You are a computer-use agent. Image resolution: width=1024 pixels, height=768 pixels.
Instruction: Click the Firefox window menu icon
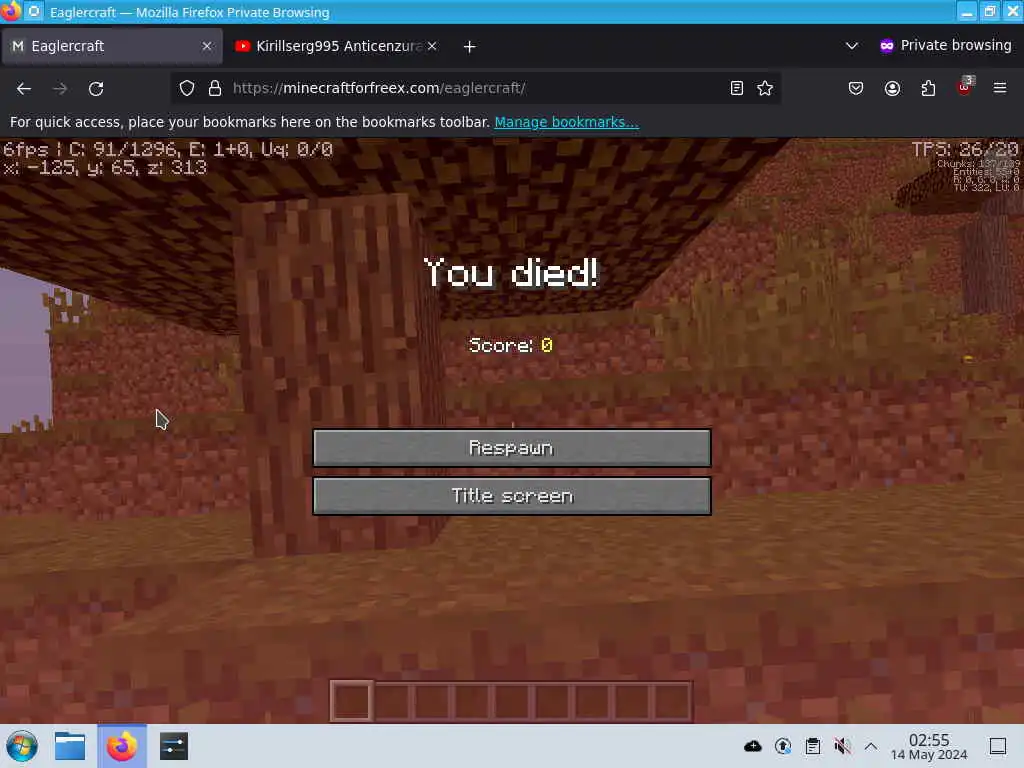tap(10, 12)
